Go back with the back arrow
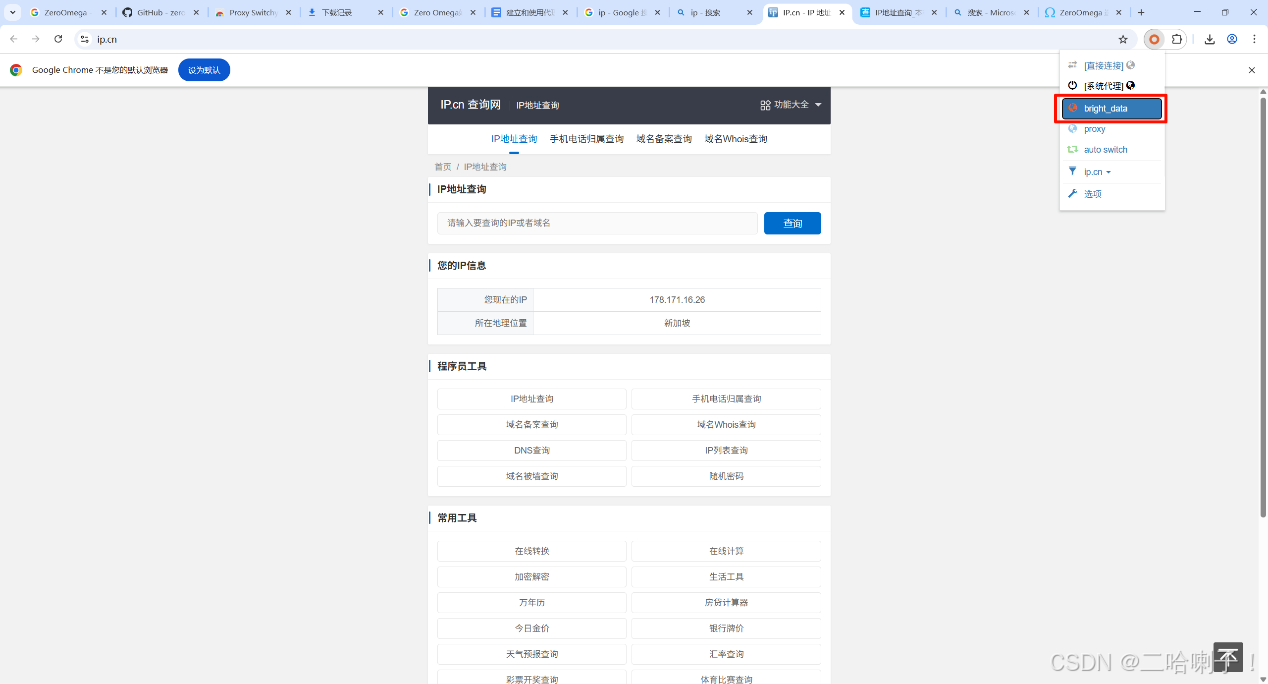 13,39
